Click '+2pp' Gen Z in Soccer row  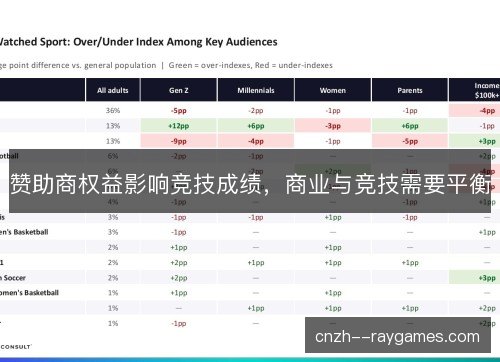[x=179, y=278]
